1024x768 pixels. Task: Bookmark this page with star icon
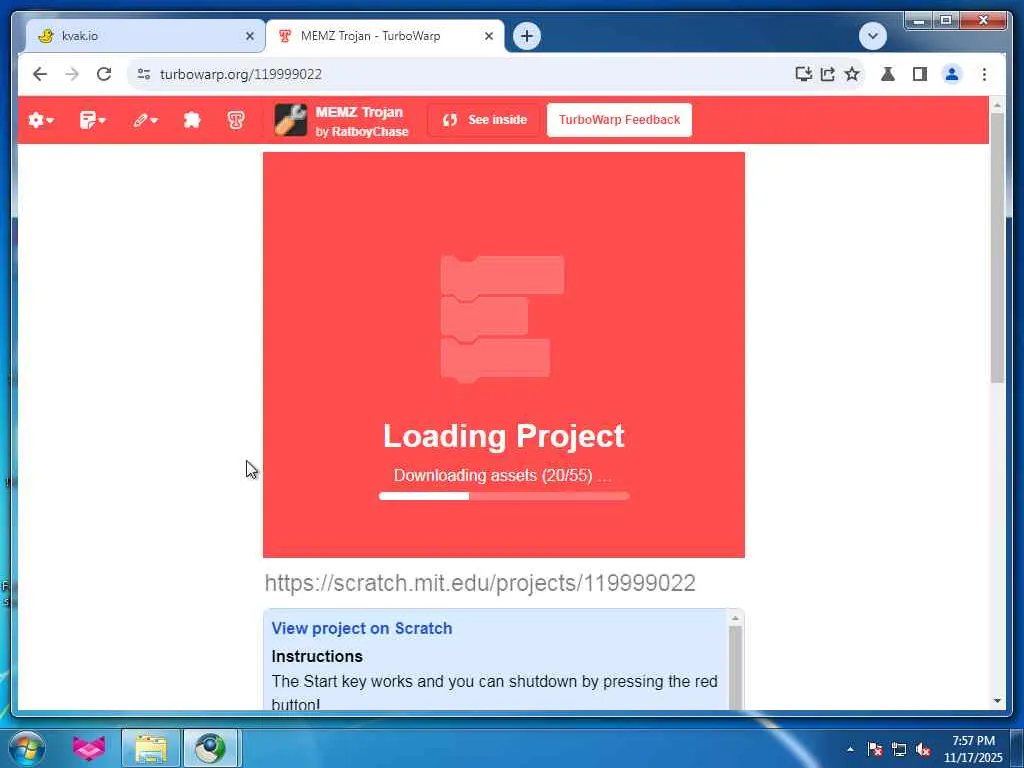coord(852,74)
